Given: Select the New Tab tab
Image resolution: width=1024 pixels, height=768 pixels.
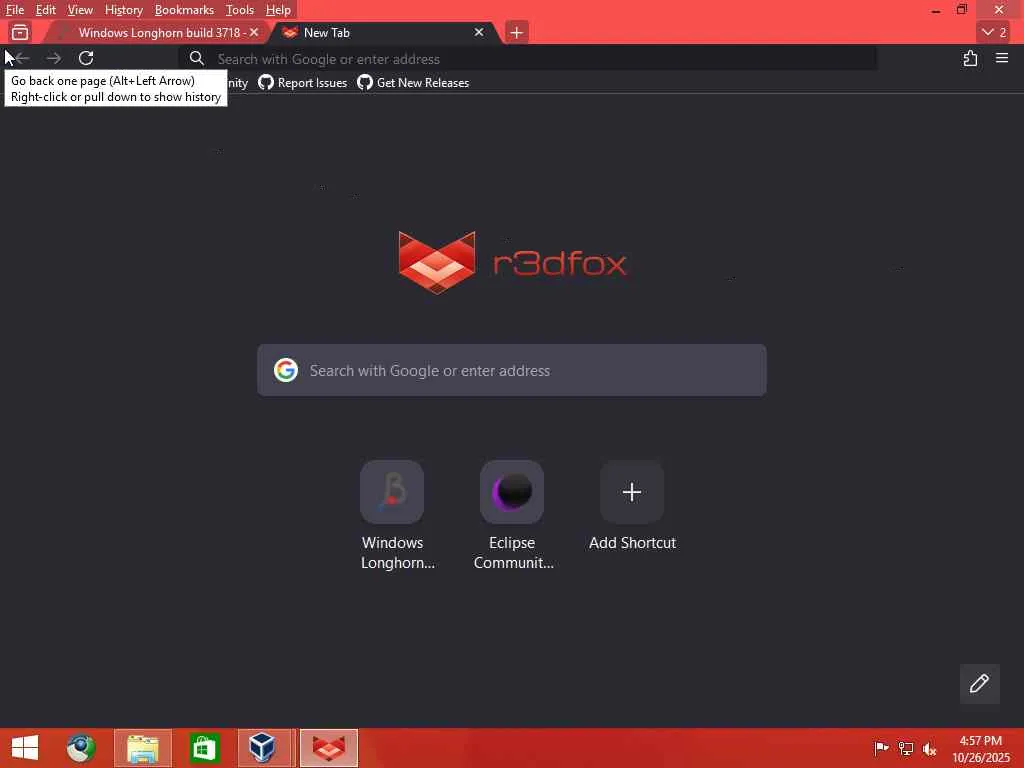Looking at the screenshot, I should pyautogui.click(x=385, y=32).
